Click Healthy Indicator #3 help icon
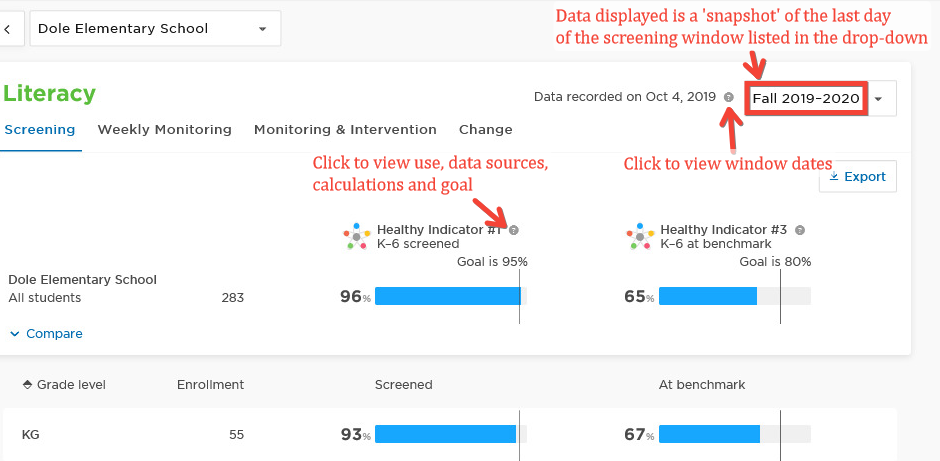The image size is (940, 461). [800, 230]
